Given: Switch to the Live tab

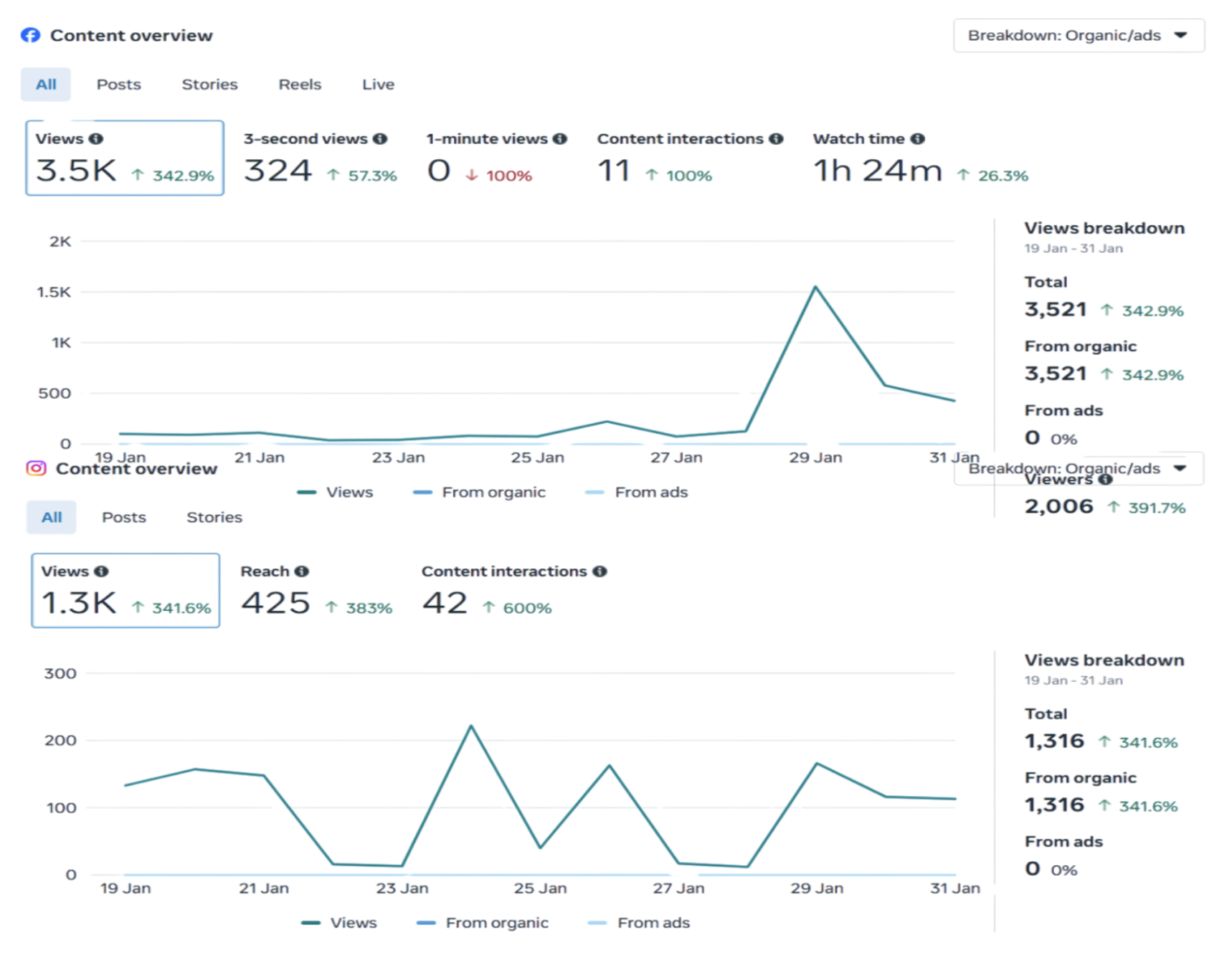Looking at the screenshot, I should pos(378,85).
